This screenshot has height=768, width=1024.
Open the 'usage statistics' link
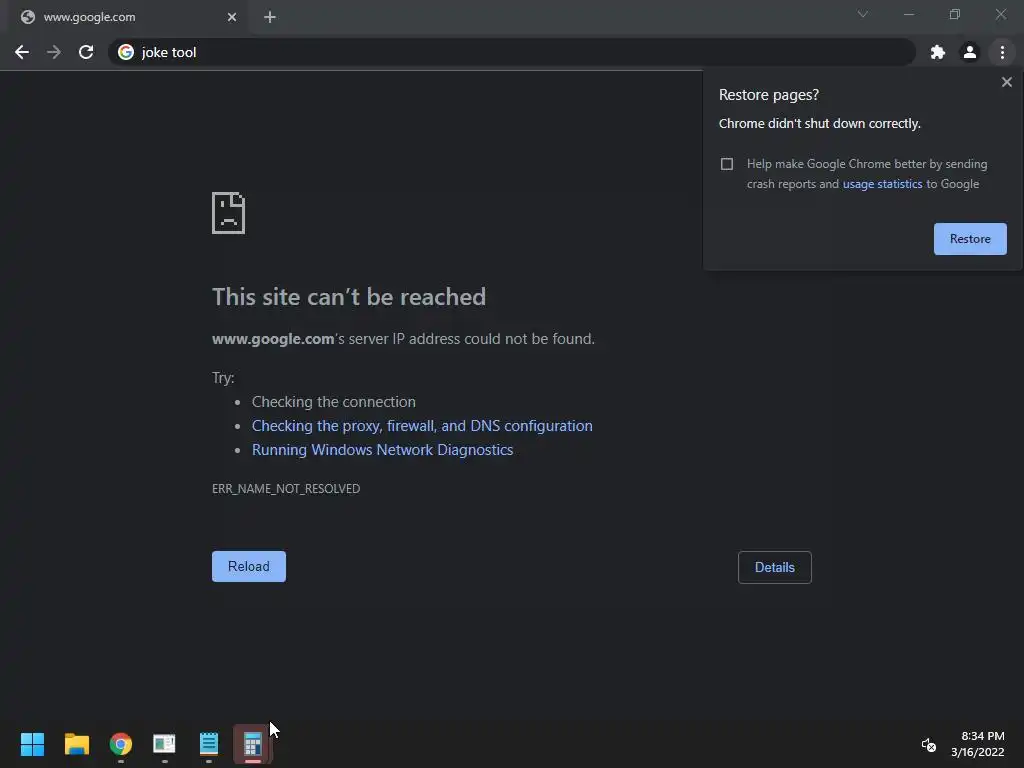click(882, 184)
